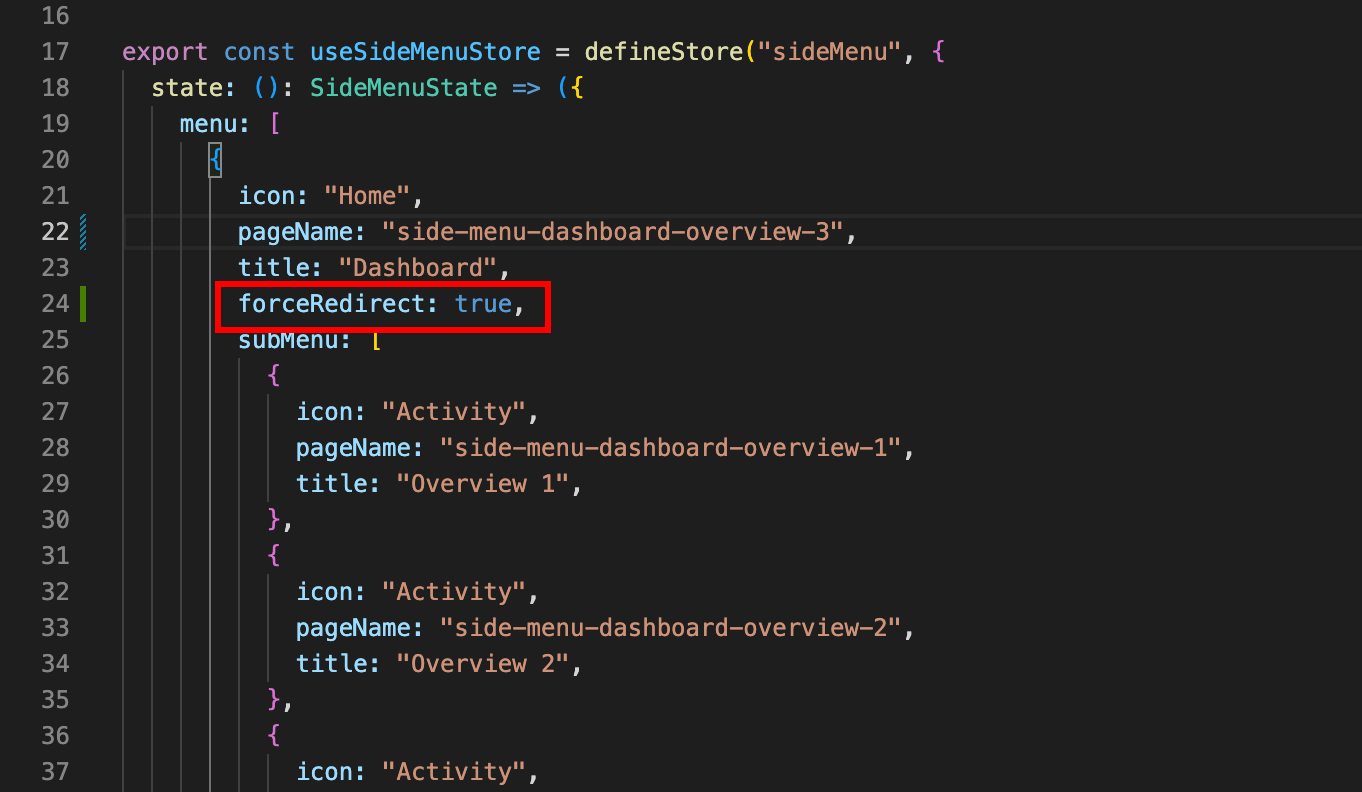Click the blue modified-line marker beside line 22

click(x=83, y=232)
